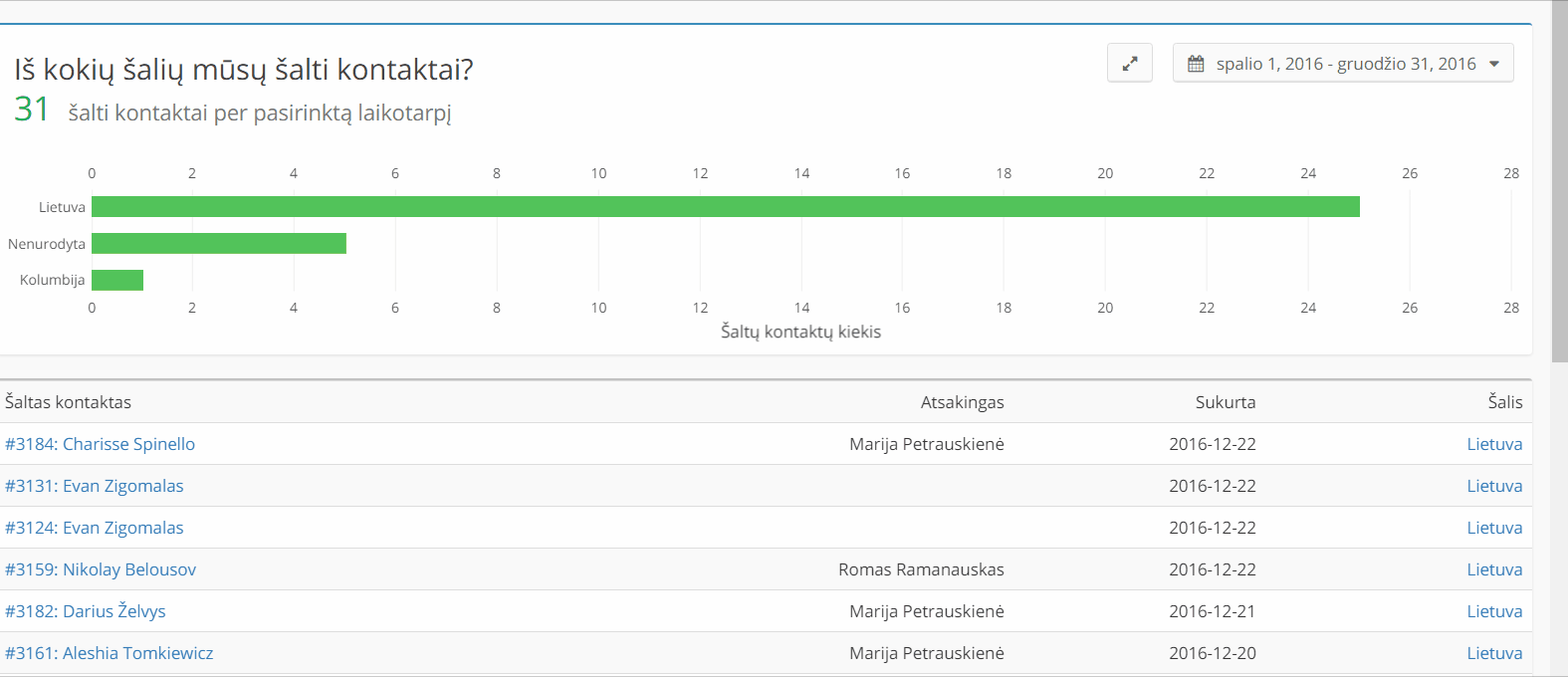Screen dimensions: 1568x677
Task: Click date 2016-12-22 in Nikolay Belousov row
Action: [x=1213, y=569]
